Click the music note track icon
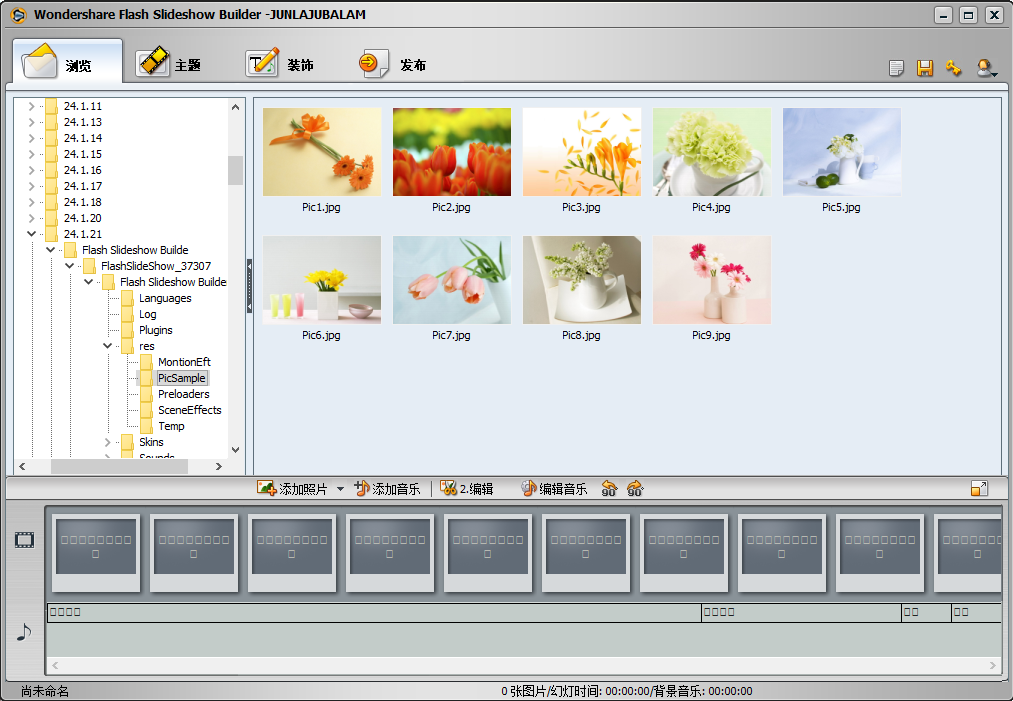 (x=25, y=632)
